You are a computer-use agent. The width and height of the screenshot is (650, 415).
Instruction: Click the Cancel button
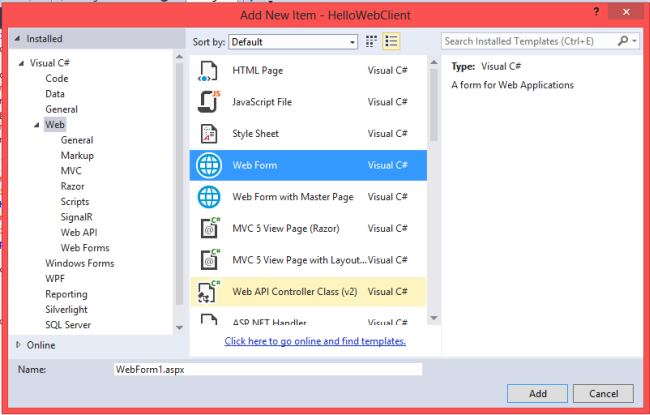click(x=603, y=393)
